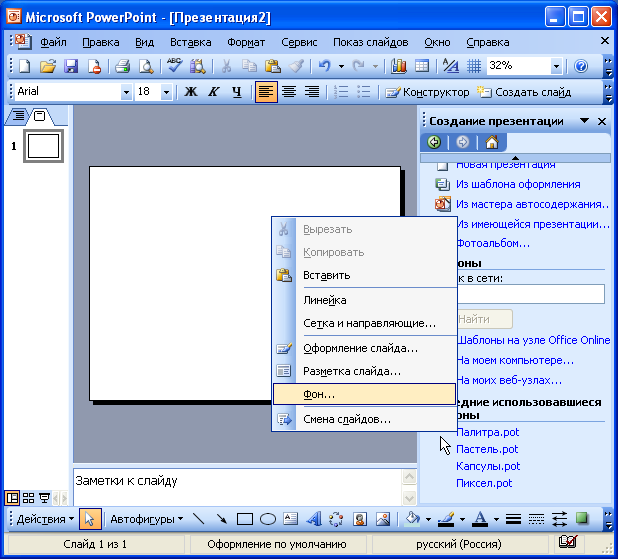Save the presentation with the floppy icon
The width and height of the screenshot is (618, 559).
point(71,66)
